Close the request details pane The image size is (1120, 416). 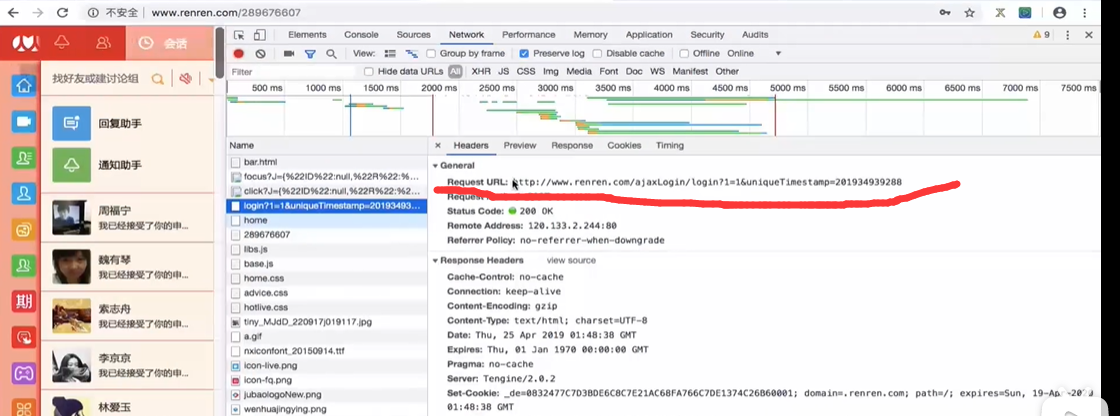tap(438, 146)
